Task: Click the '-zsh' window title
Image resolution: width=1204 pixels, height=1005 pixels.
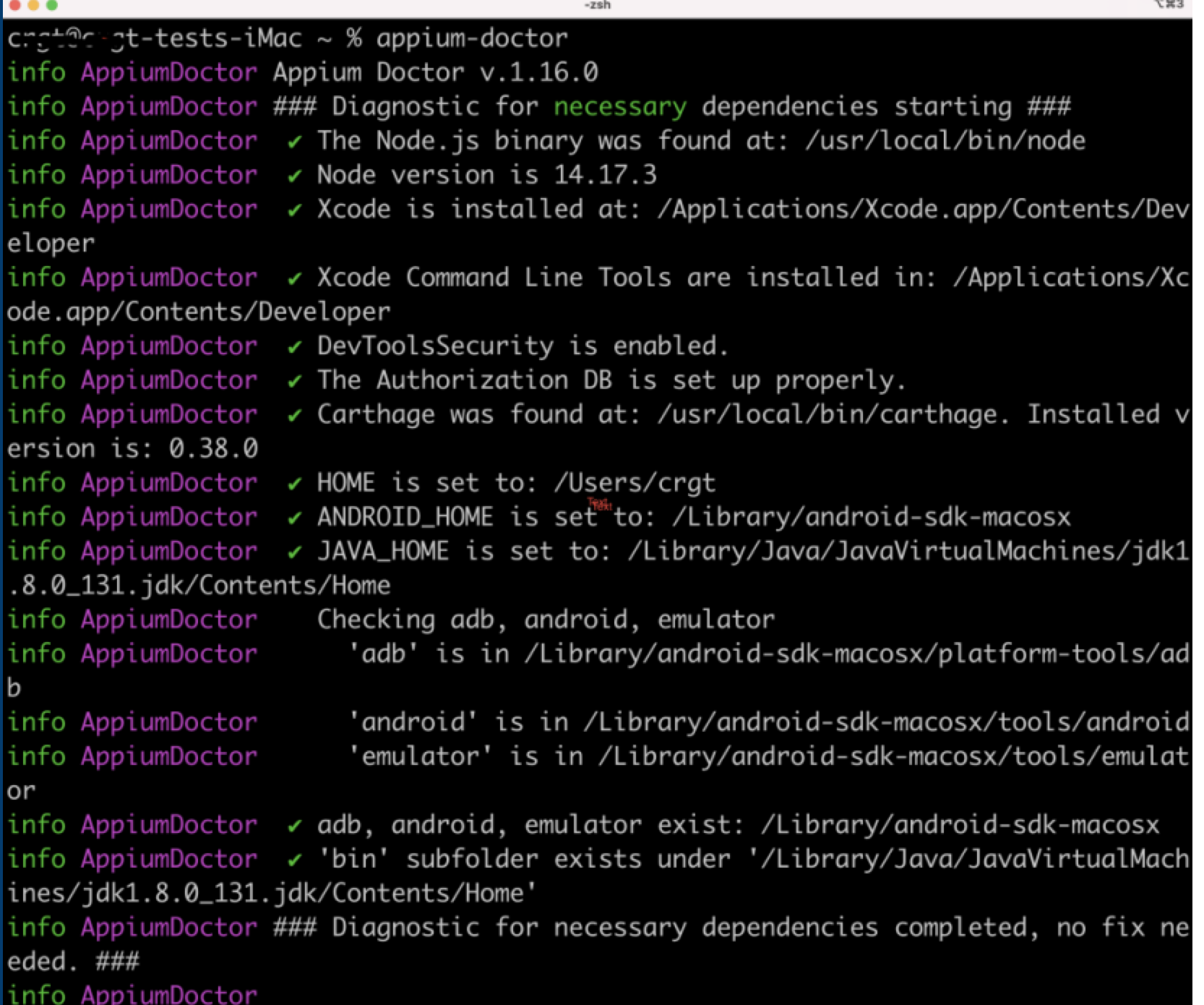Action: 597,5
